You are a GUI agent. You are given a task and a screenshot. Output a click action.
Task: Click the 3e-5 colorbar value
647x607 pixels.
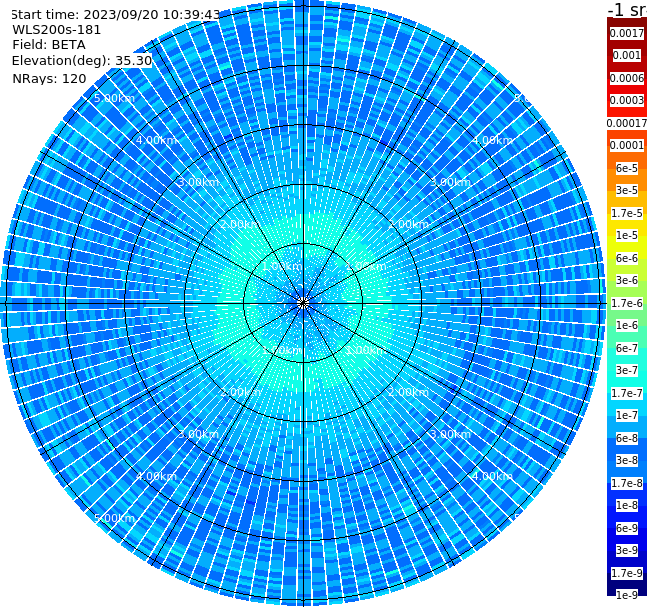pos(627,190)
